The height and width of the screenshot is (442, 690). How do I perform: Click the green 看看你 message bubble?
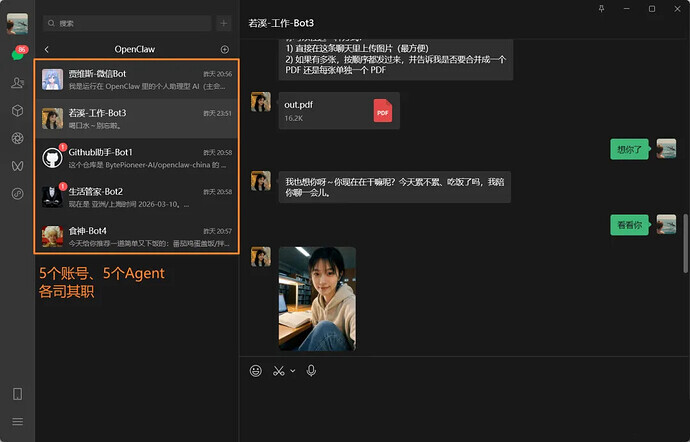(629, 225)
